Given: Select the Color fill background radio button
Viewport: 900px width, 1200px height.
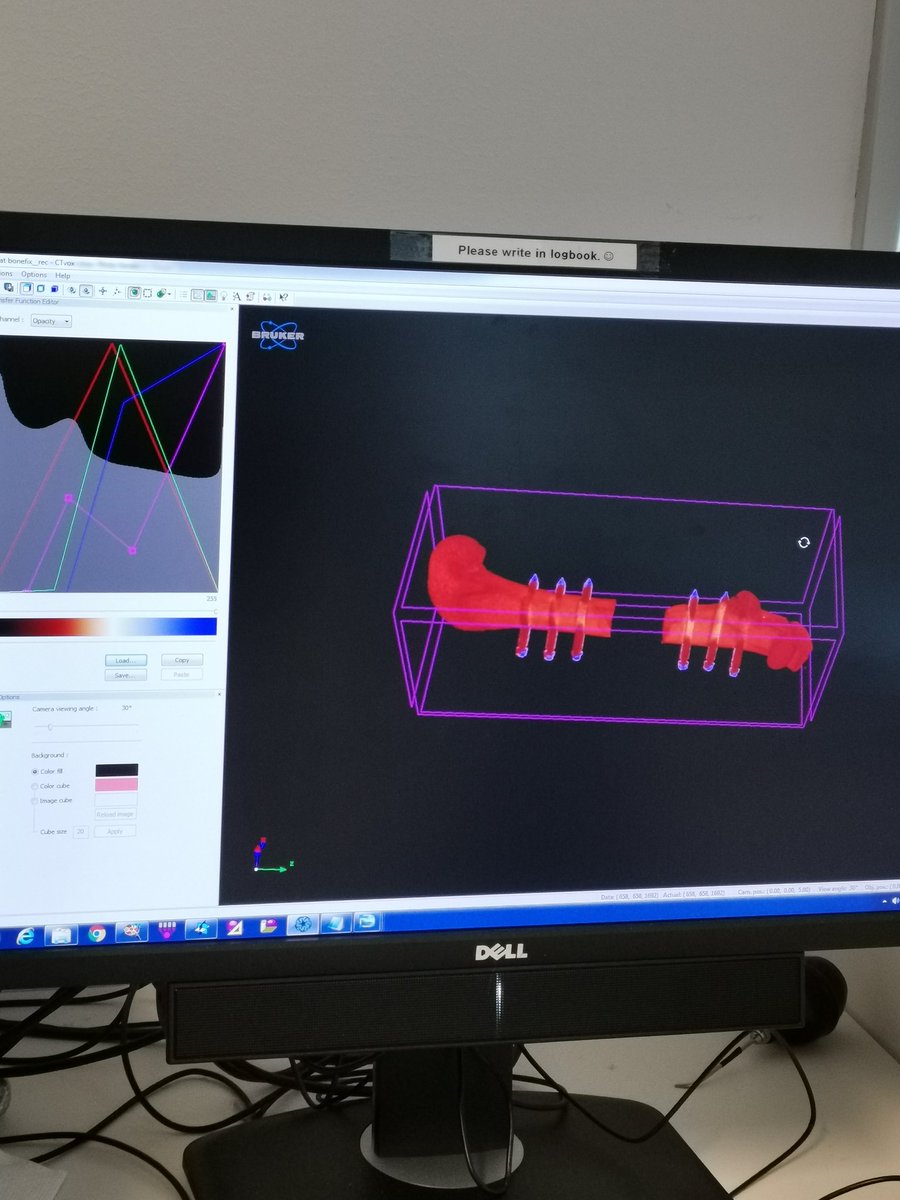Looking at the screenshot, I should click(x=35, y=772).
